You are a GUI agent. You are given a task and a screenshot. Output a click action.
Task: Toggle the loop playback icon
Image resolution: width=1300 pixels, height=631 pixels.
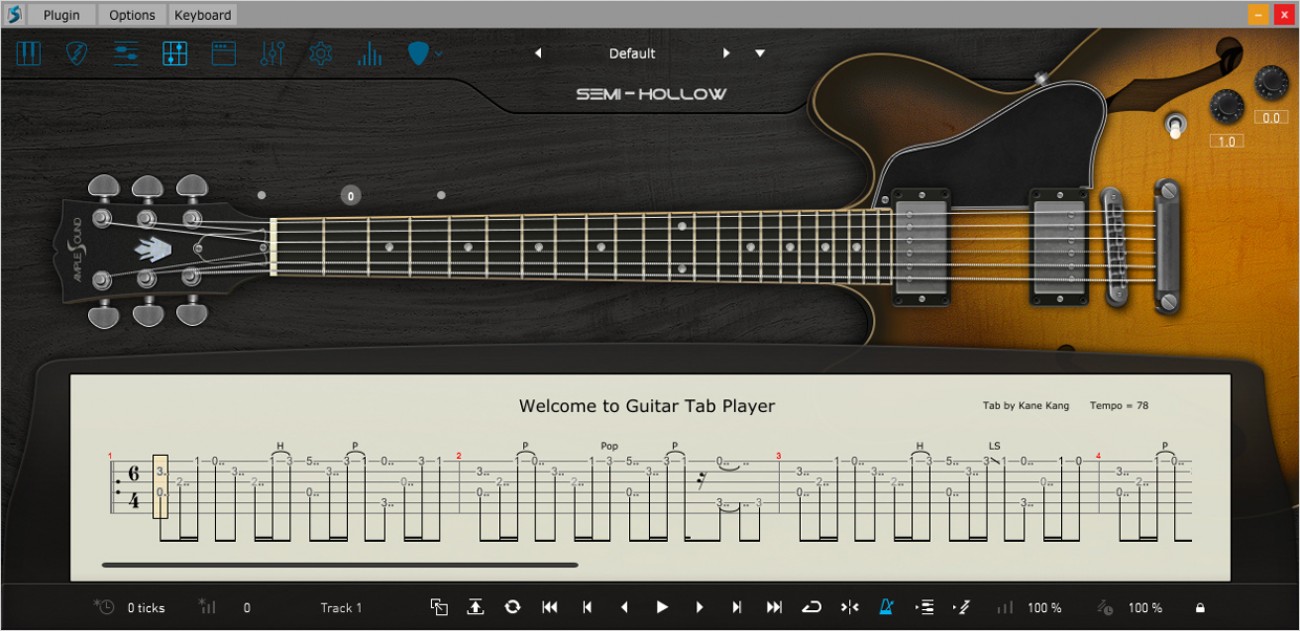pos(812,607)
